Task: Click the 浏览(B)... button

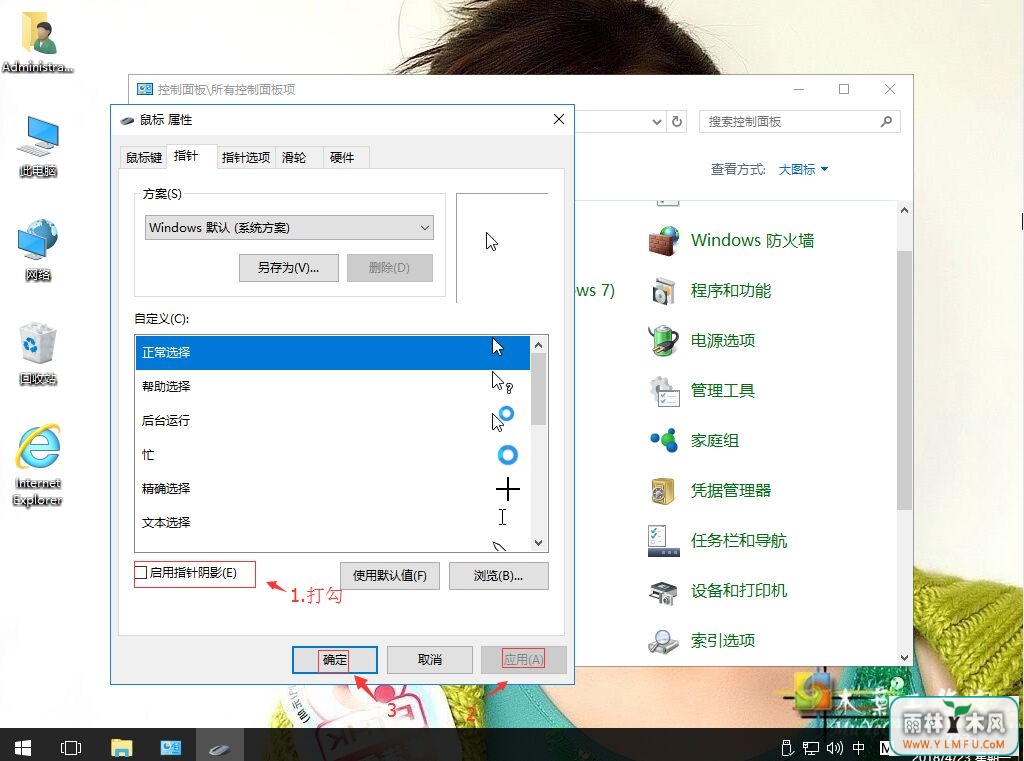Action: pyautogui.click(x=498, y=575)
